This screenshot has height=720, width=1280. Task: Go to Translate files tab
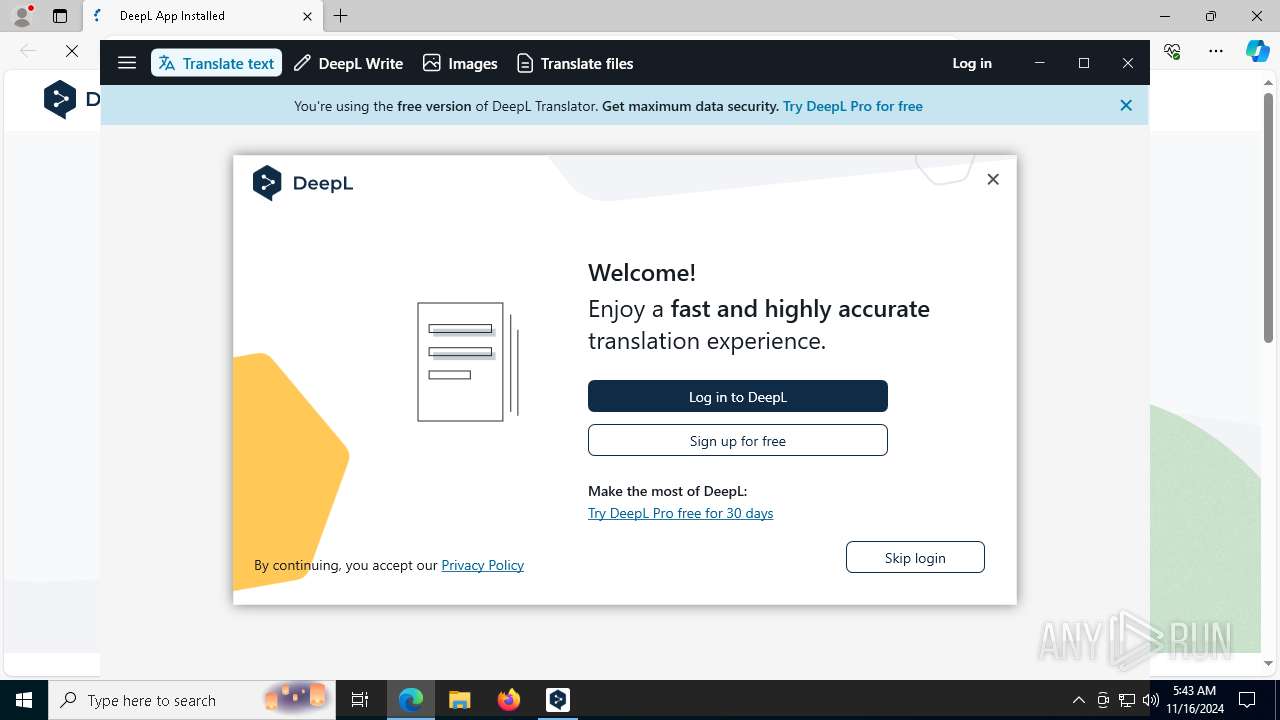(575, 63)
